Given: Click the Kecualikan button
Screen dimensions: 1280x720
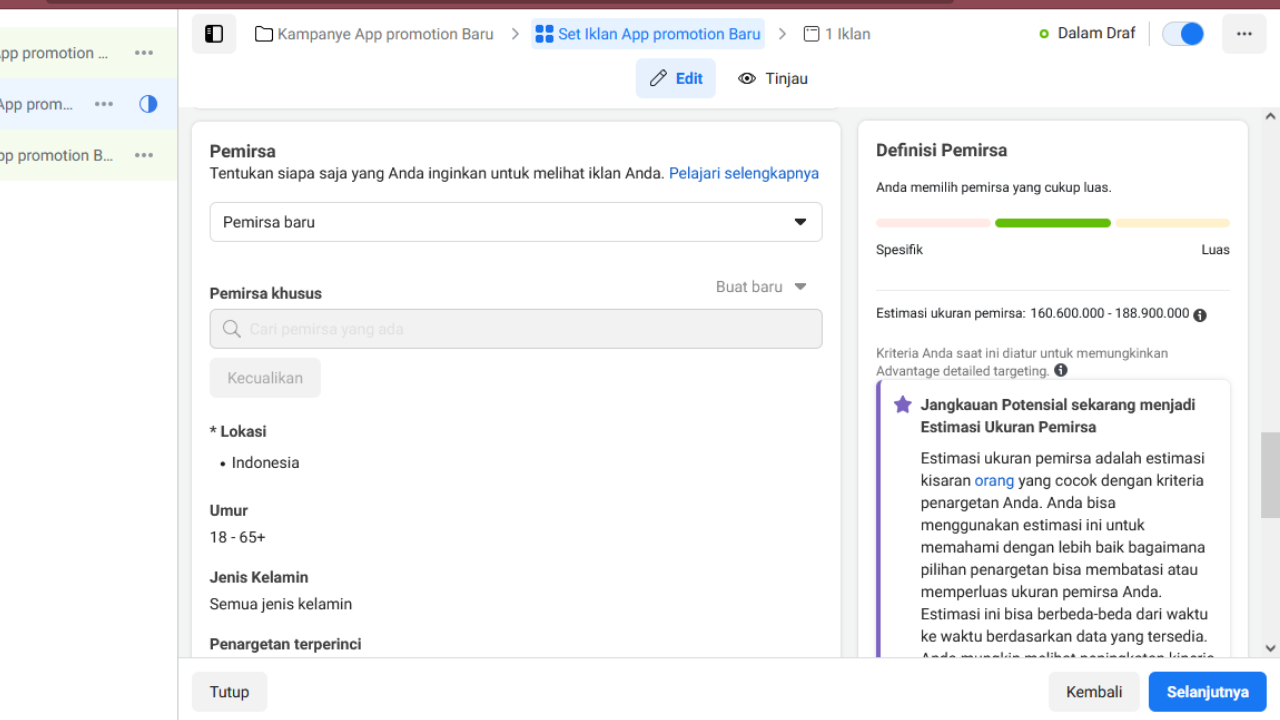Looking at the screenshot, I should click(x=265, y=378).
